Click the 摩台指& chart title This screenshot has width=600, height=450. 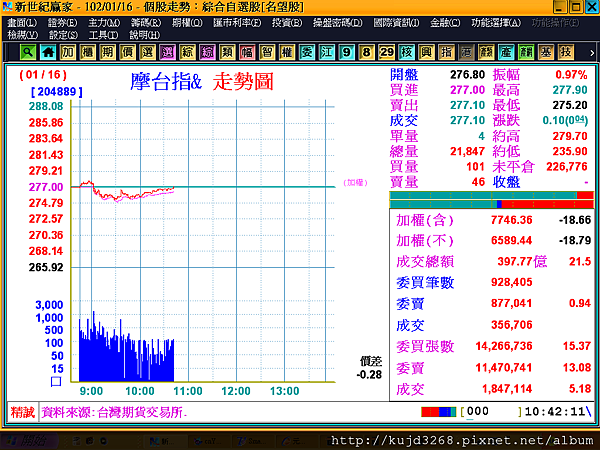click(x=166, y=82)
